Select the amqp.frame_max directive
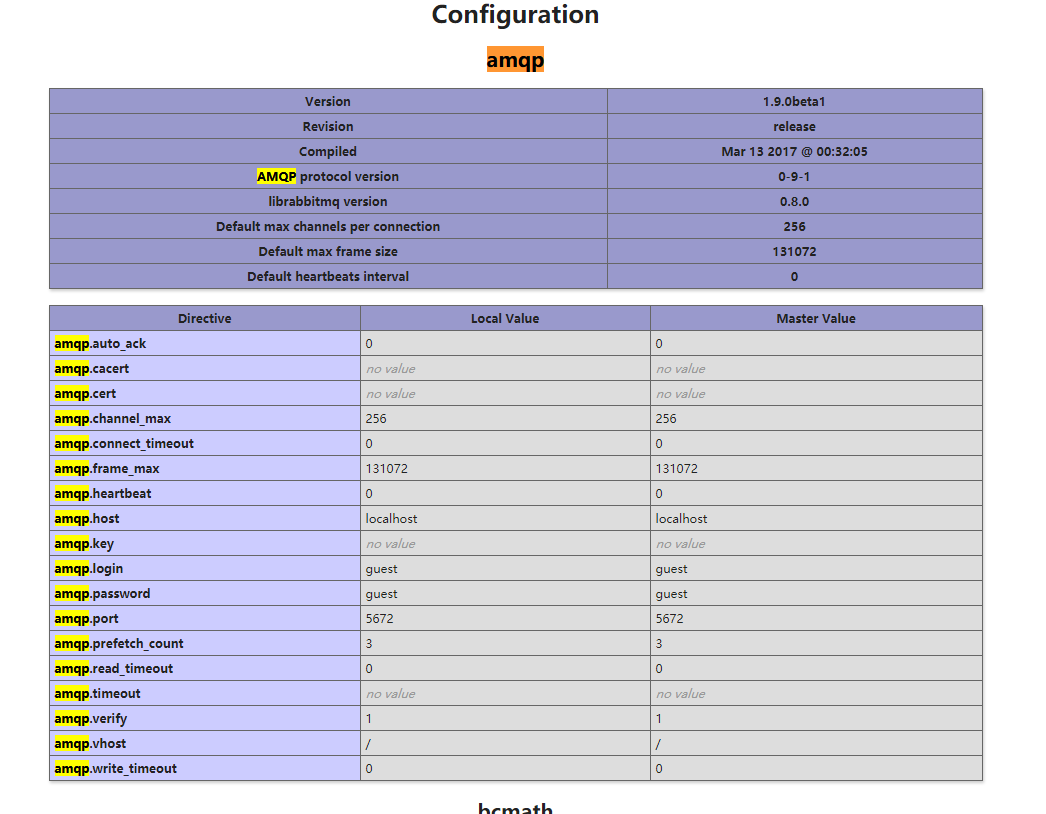1046x814 pixels. click(x=107, y=469)
